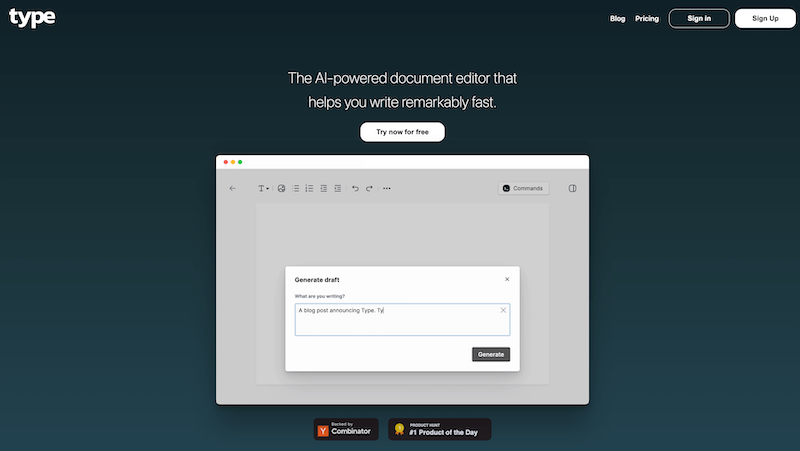Click the decrease indent icon
The height and width of the screenshot is (451, 800).
(x=323, y=188)
